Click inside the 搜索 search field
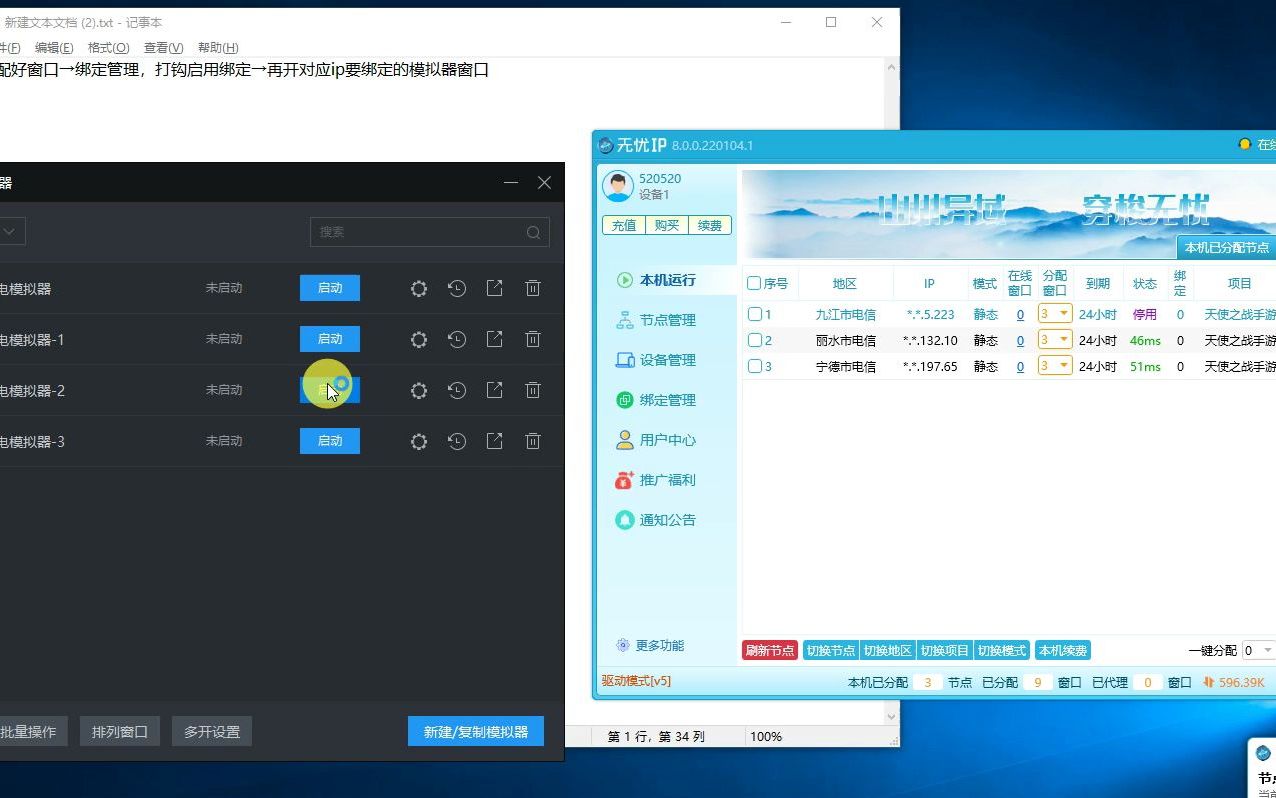The height and width of the screenshot is (798, 1276). point(420,232)
